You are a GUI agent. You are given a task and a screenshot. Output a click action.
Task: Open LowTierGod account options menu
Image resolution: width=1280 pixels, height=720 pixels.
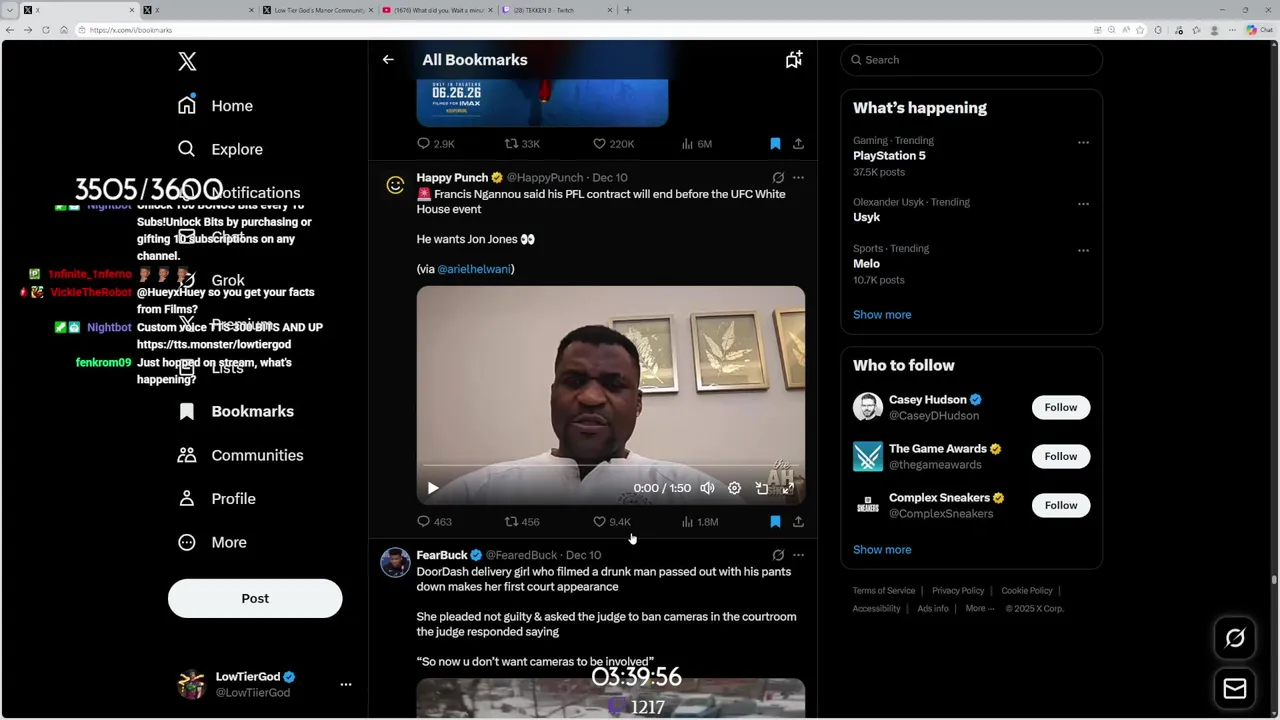(x=346, y=684)
